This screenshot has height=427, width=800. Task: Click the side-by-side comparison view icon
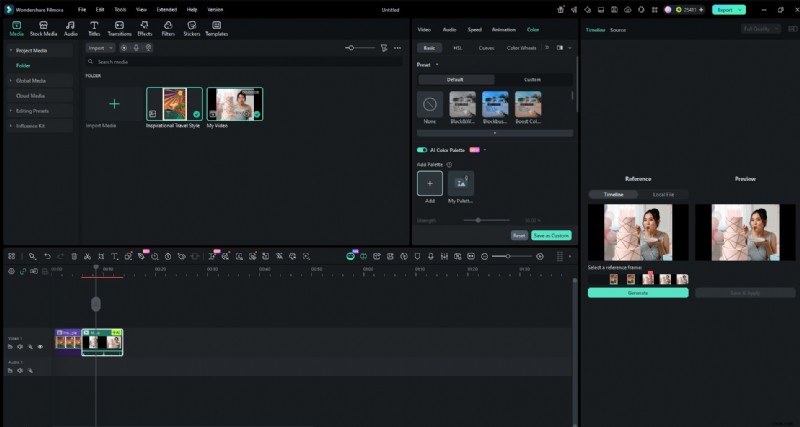tap(560, 47)
